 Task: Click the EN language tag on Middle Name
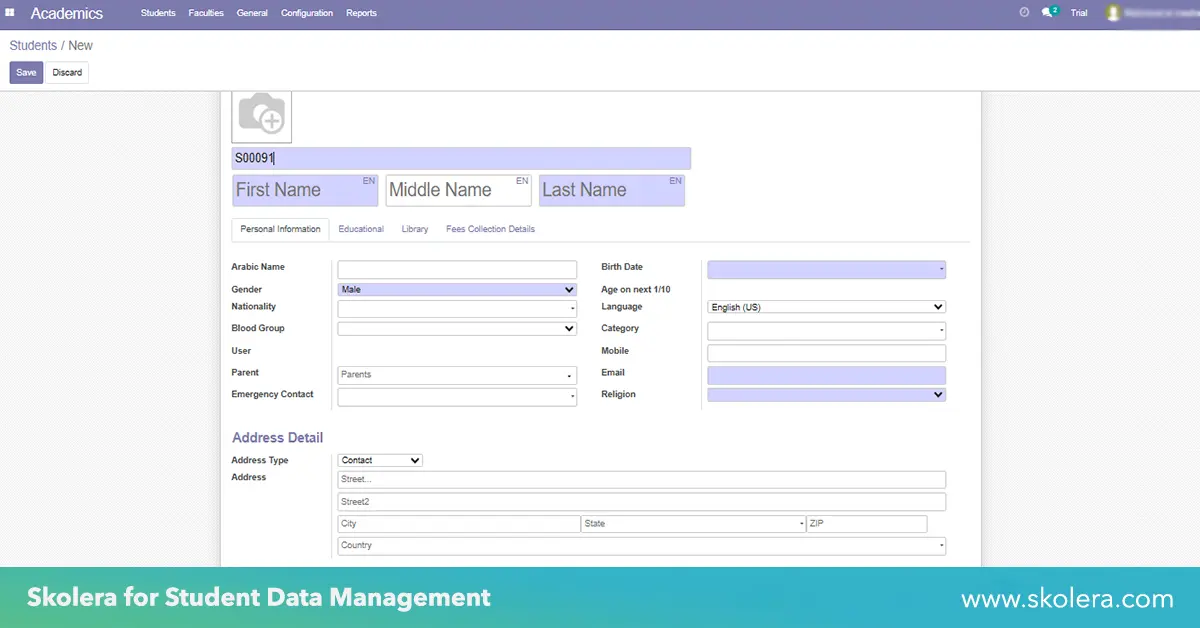[x=522, y=181]
